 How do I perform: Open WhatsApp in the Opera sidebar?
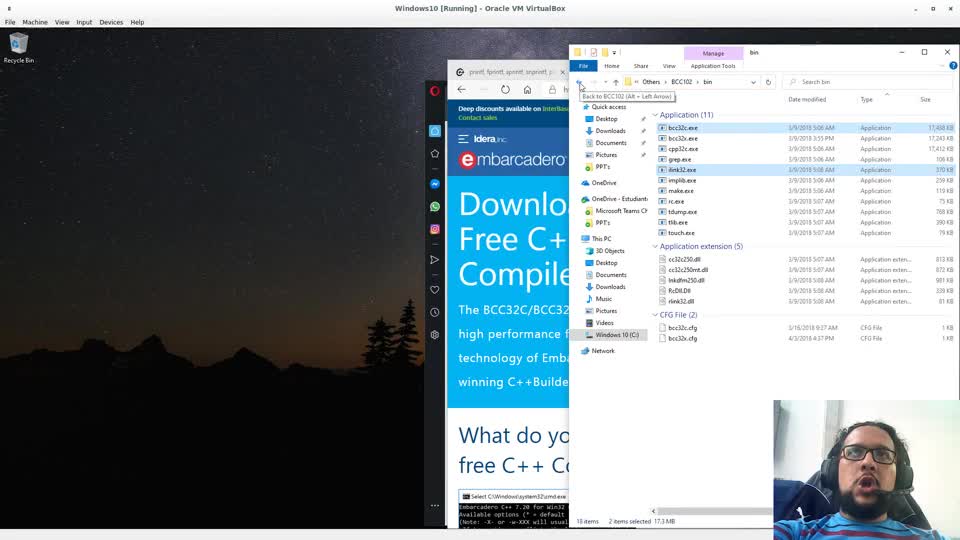tap(435, 206)
